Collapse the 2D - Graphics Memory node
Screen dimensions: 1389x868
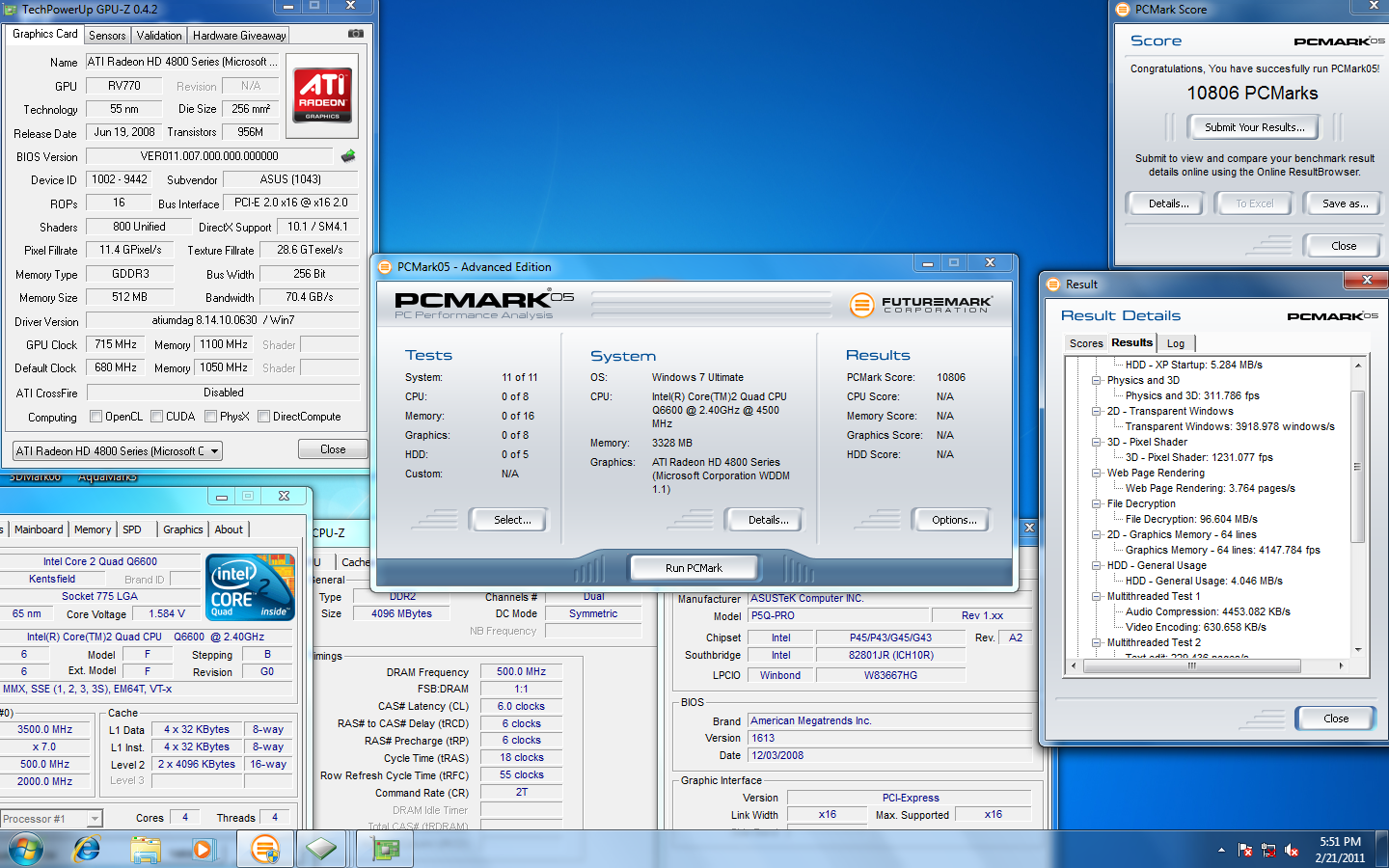(1097, 534)
